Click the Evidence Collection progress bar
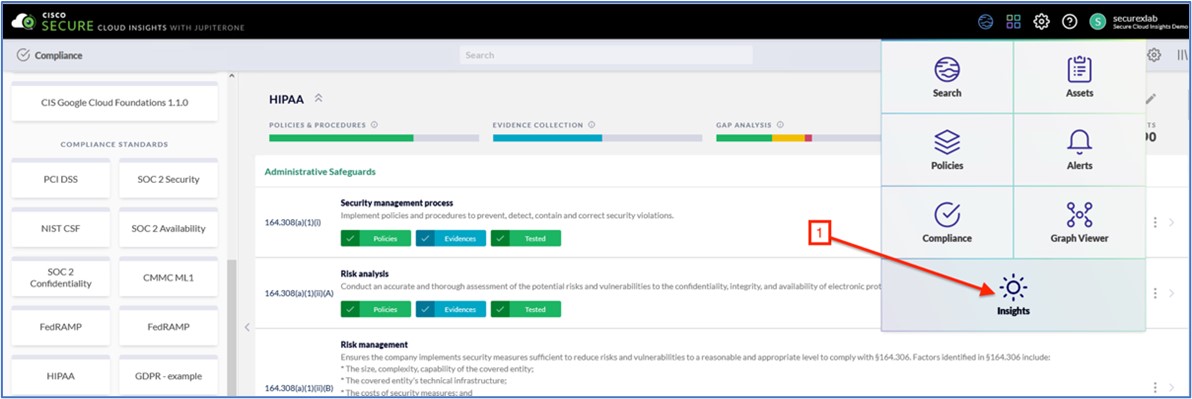The height and width of the screenshot is (399, 1192). click(598, 138)
